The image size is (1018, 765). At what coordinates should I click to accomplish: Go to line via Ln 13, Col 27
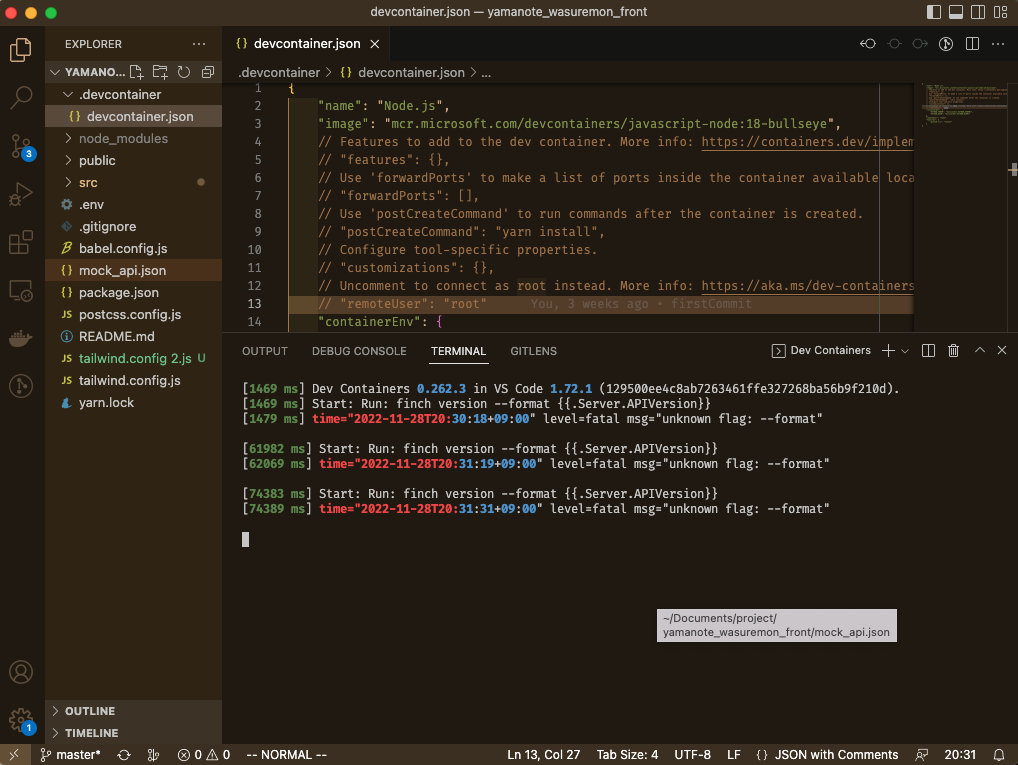pos(543,755)
